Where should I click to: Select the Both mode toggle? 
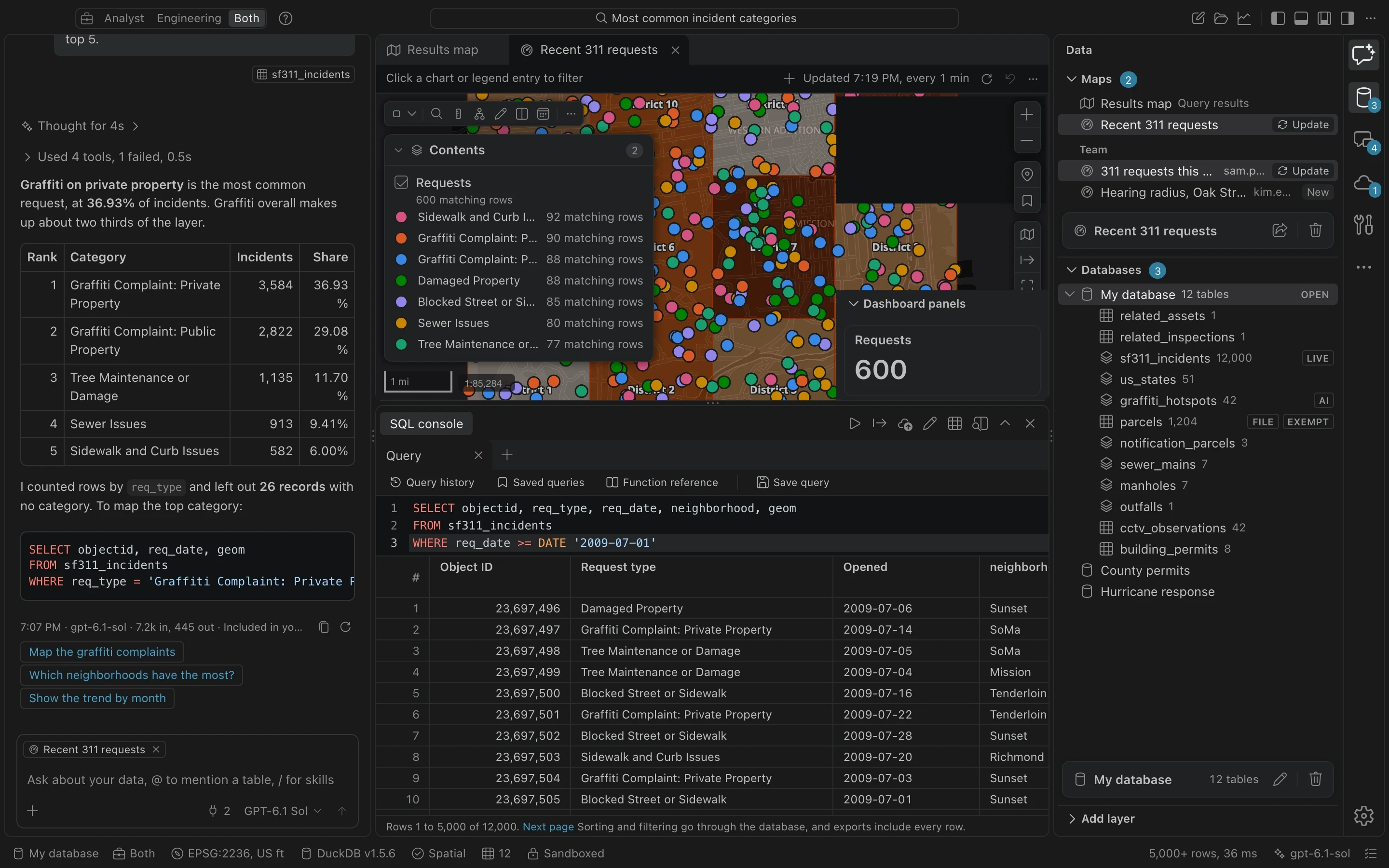point(247,18)
